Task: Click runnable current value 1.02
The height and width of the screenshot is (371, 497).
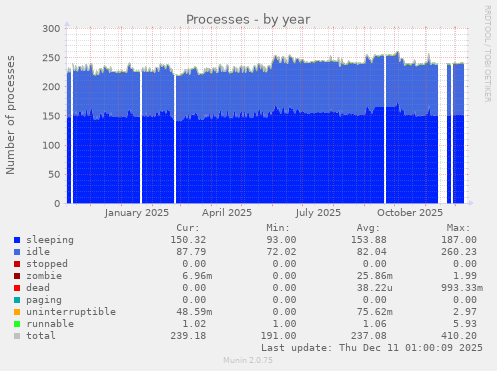Action: (x=194, y=324)
